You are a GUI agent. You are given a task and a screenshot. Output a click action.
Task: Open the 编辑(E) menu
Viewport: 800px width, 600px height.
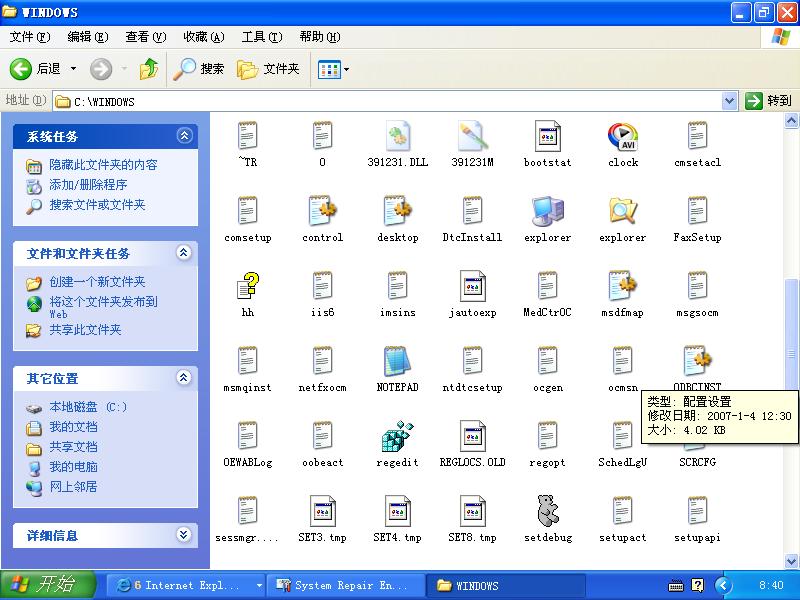88,37
